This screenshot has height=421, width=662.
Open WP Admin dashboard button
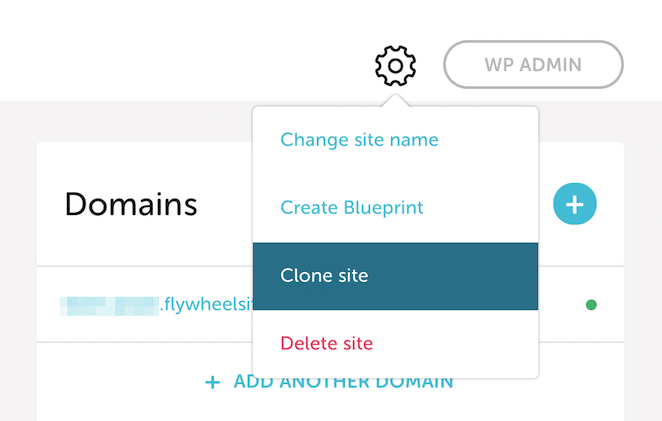(x=533, y=65)
